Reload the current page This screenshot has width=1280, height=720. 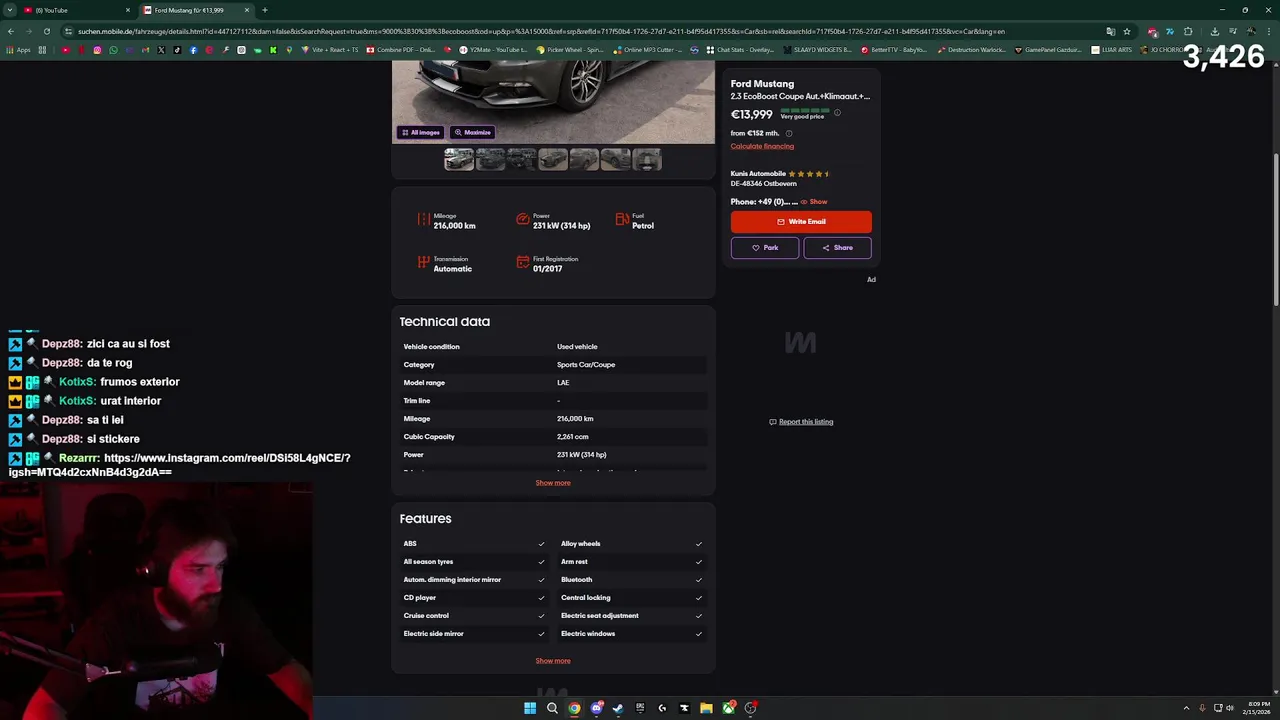click(x=47, y=31)
